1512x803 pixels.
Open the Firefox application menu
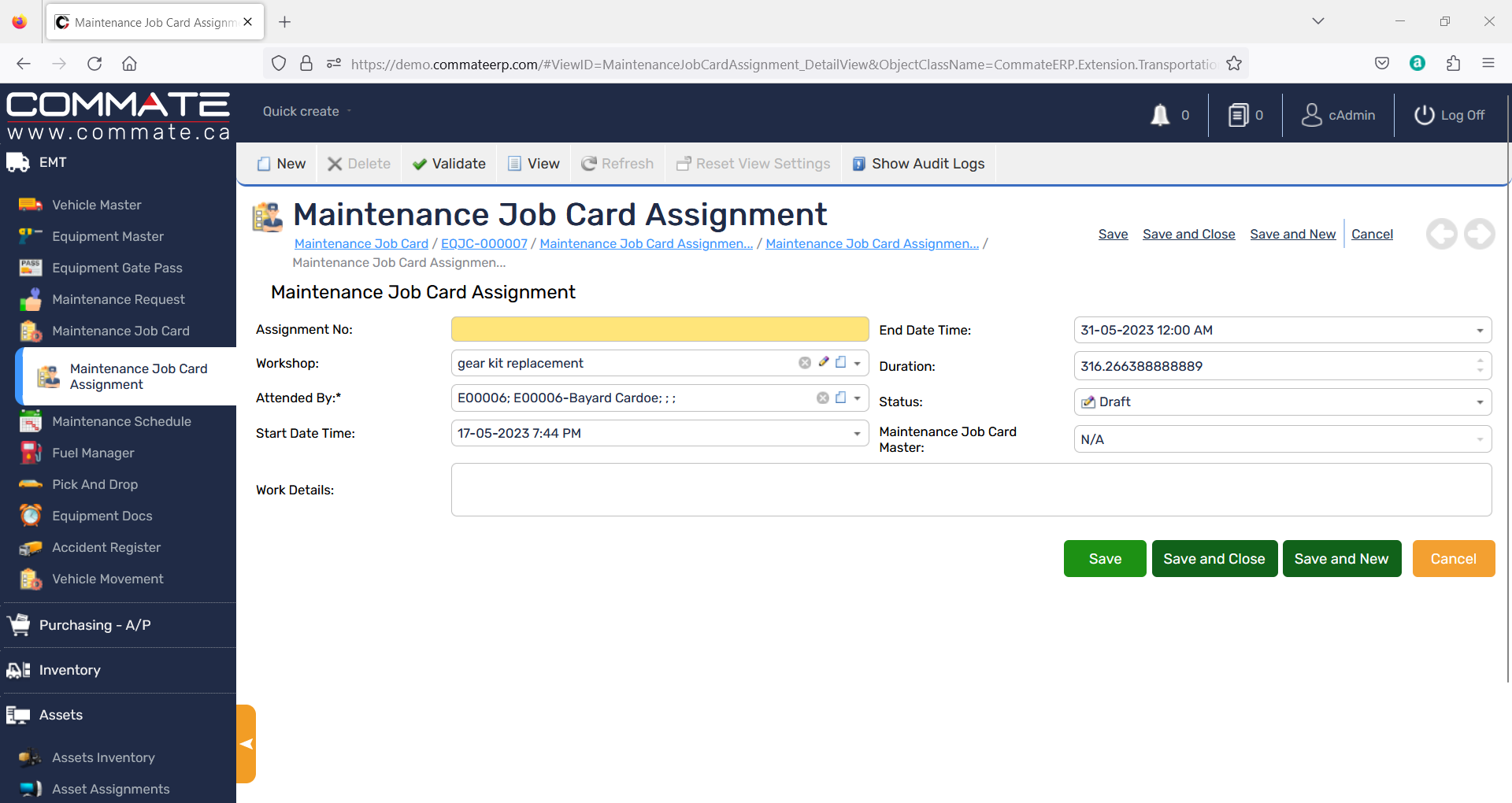pos(1488,64)
